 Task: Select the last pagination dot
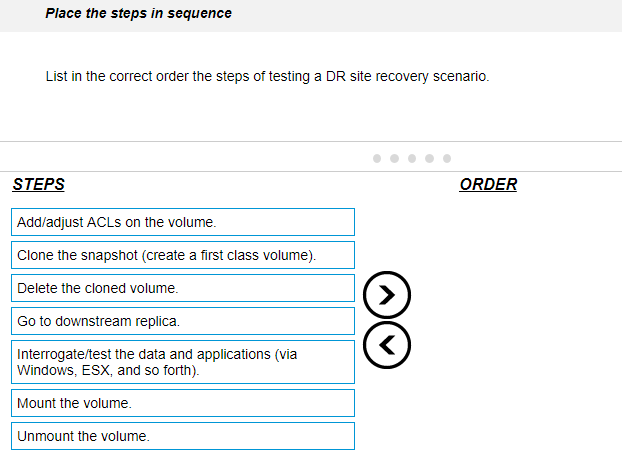pyautogui.click(x=446, y=158)
